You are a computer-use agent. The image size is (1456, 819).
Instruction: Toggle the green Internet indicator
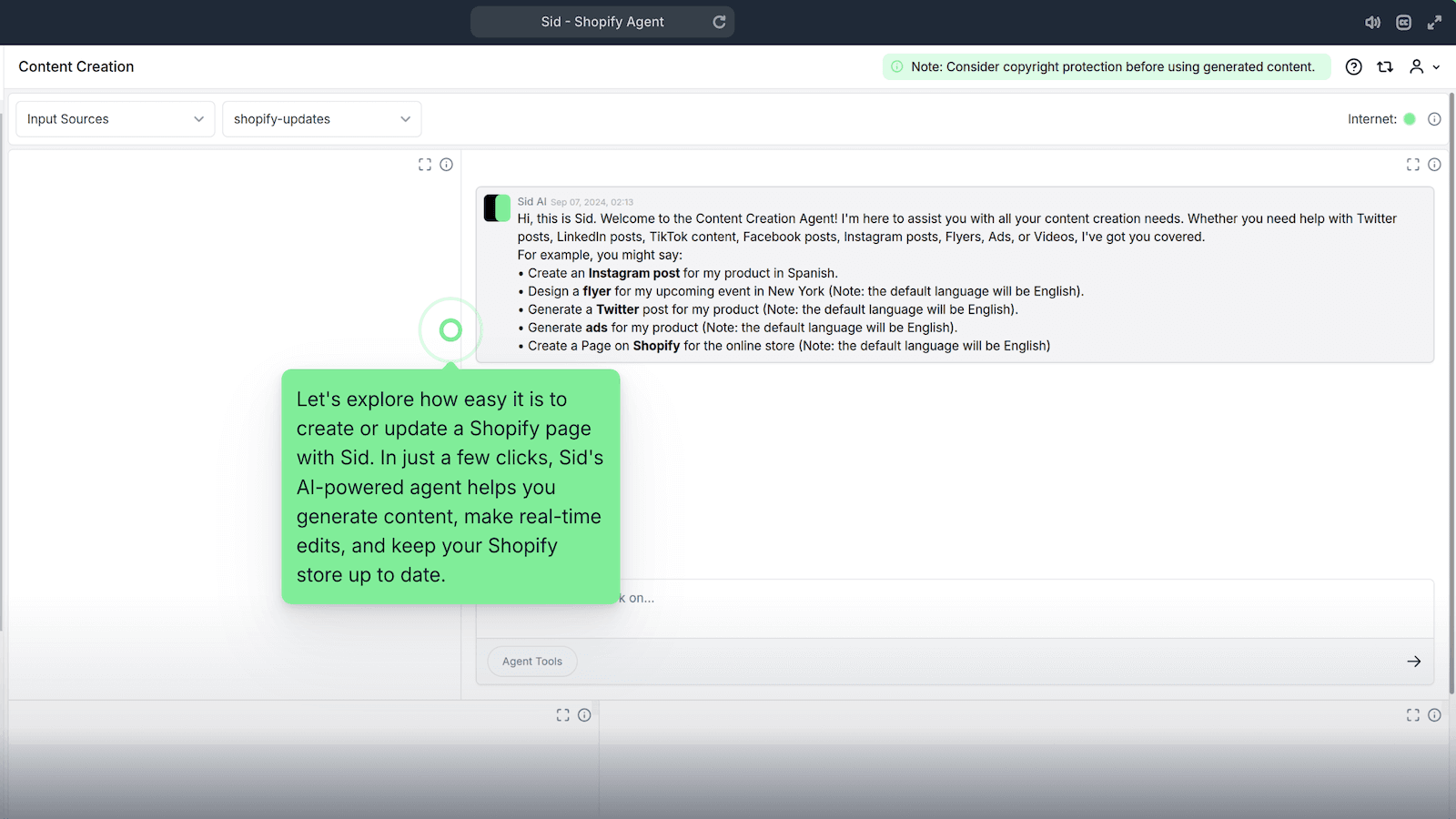(1410, 119)
